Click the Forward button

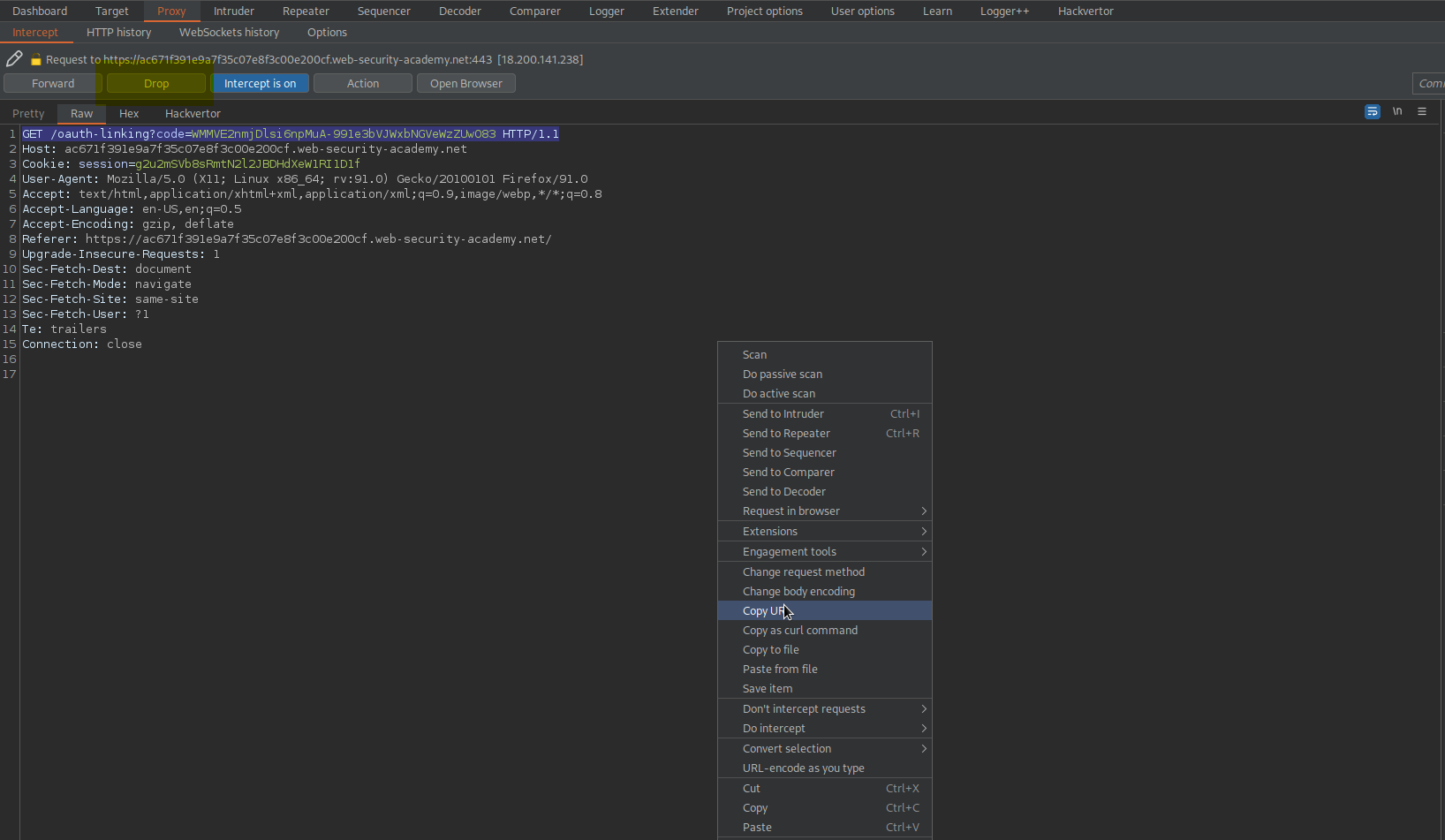[x=53, y=83]
